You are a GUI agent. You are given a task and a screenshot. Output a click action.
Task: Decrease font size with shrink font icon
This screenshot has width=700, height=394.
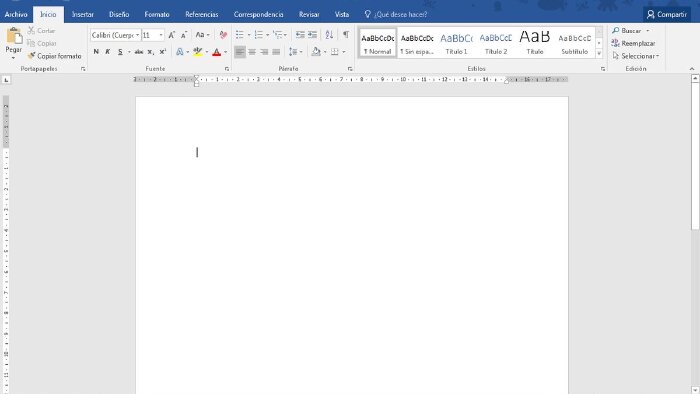[x=184, y=35]
